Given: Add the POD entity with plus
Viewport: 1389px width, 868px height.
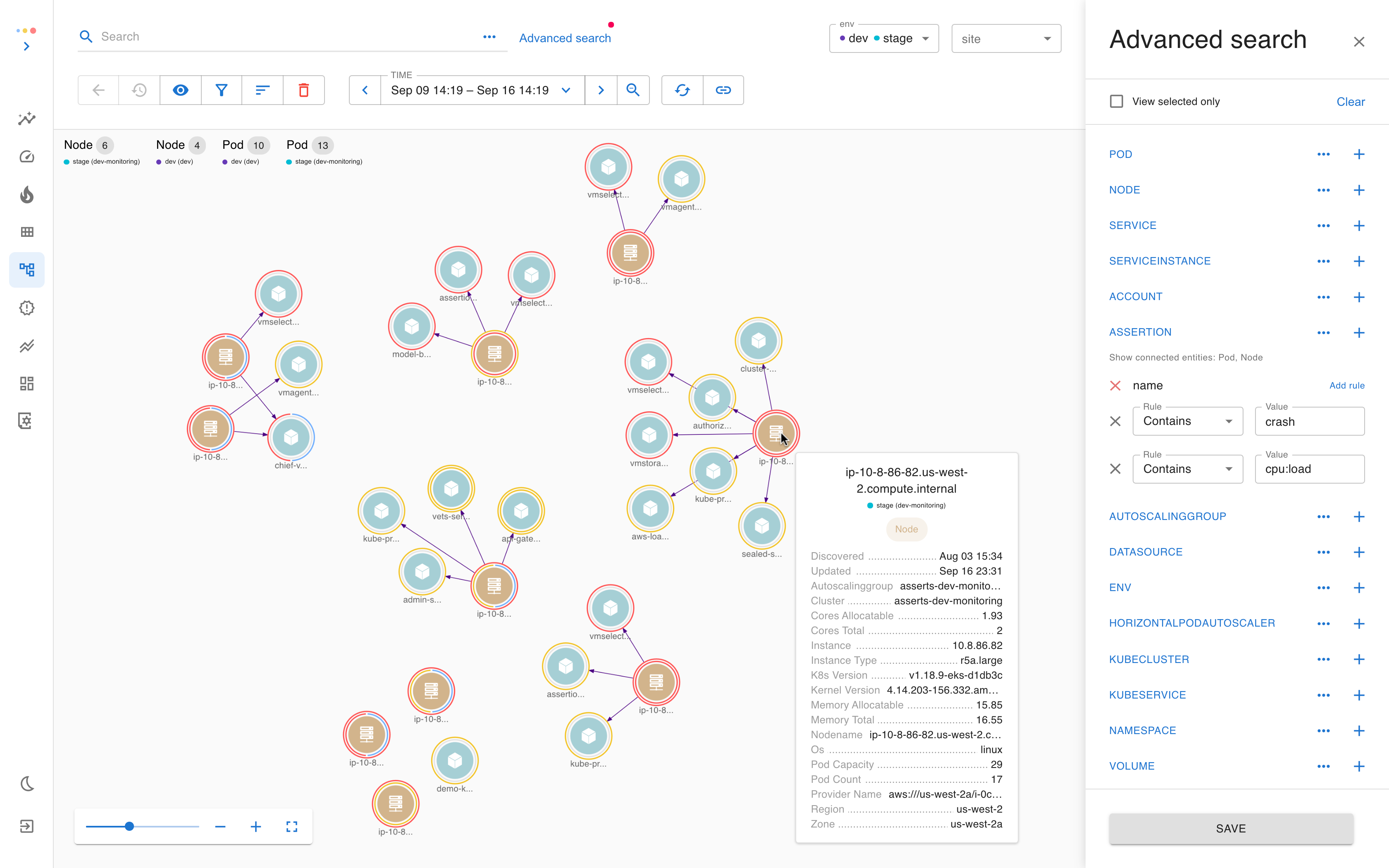Looking at the screenshot, I should (1358, 155).
